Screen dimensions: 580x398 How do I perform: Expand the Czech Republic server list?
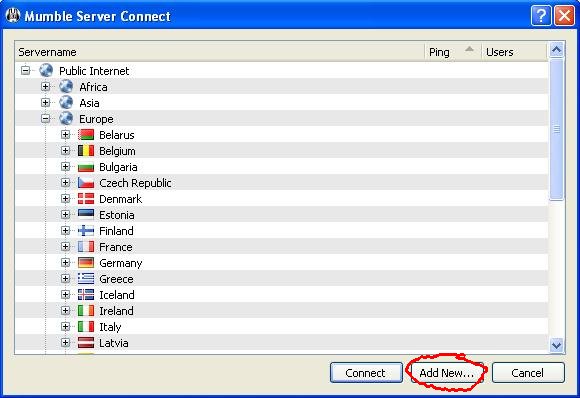[65, 182]
